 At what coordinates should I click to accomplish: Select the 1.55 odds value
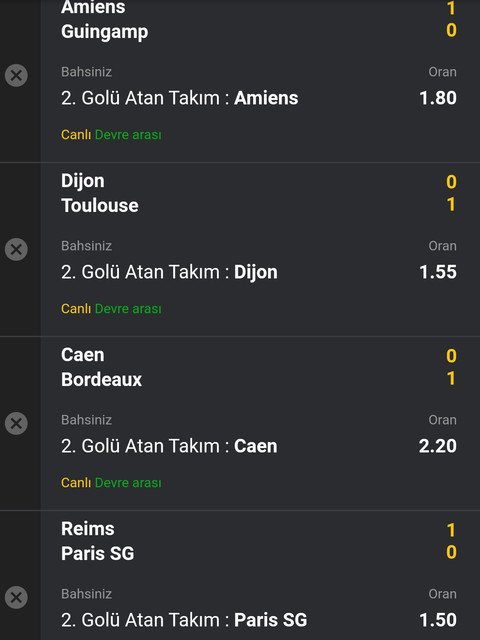(438, 272)
